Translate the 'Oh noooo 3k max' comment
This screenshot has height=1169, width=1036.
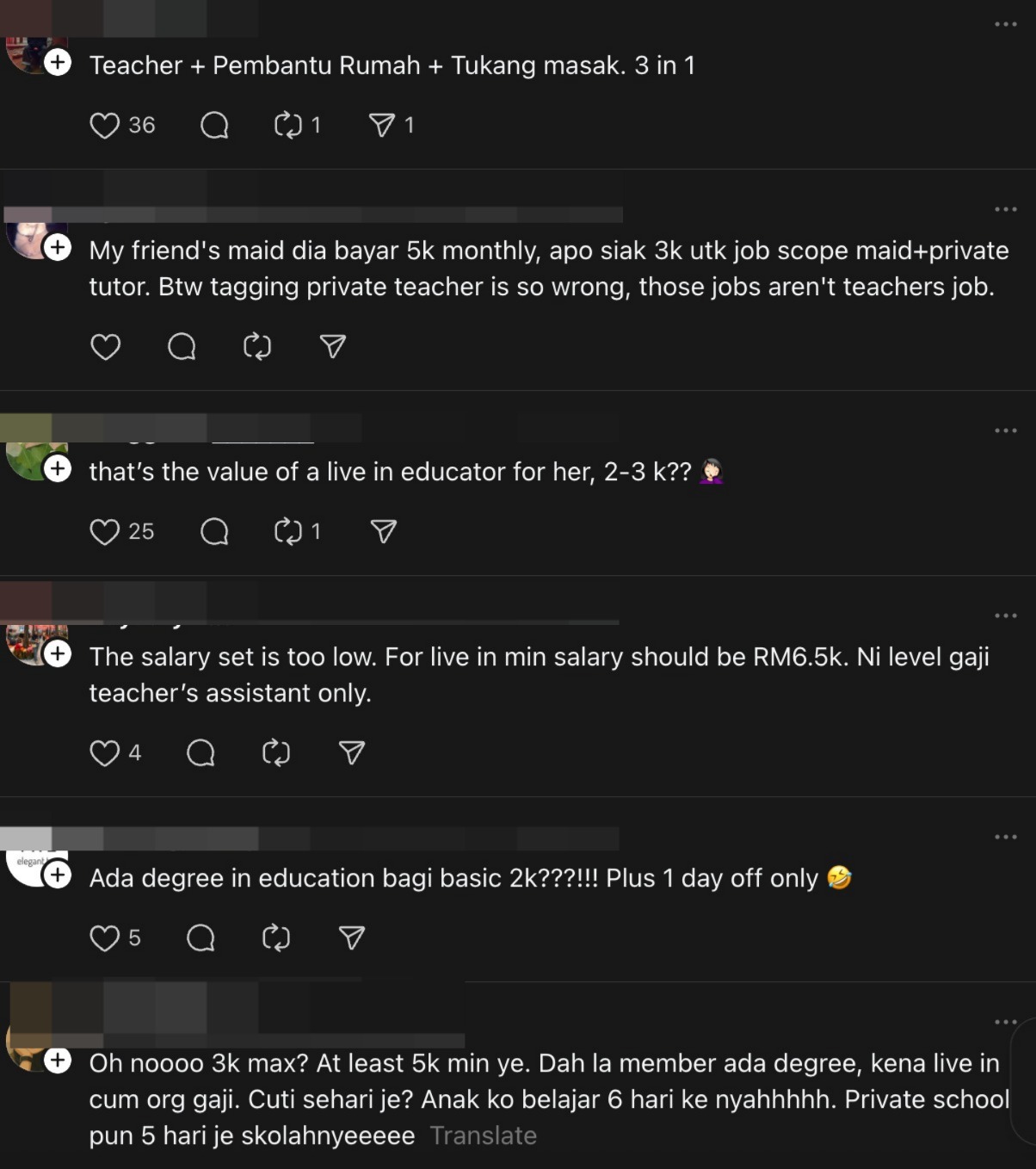(x=483, y=1136)
